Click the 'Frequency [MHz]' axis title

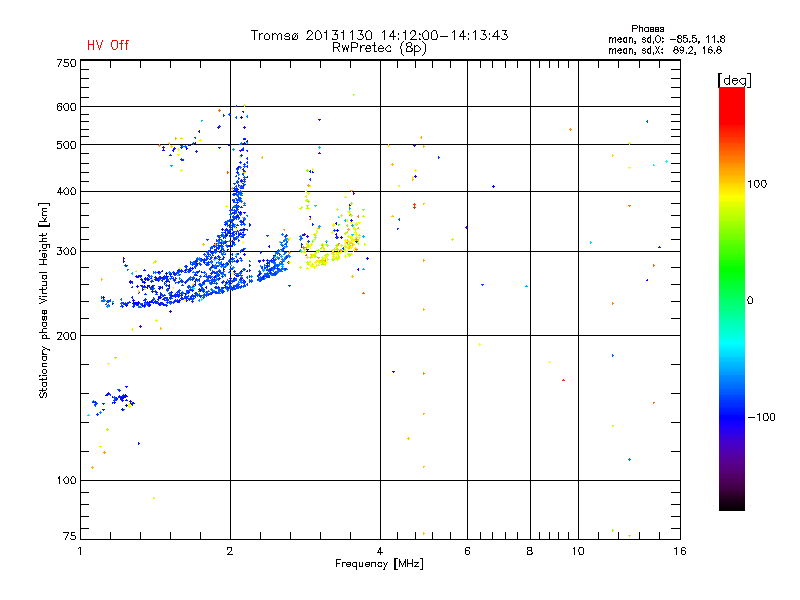pyautogui.click(x=379, y=564)
